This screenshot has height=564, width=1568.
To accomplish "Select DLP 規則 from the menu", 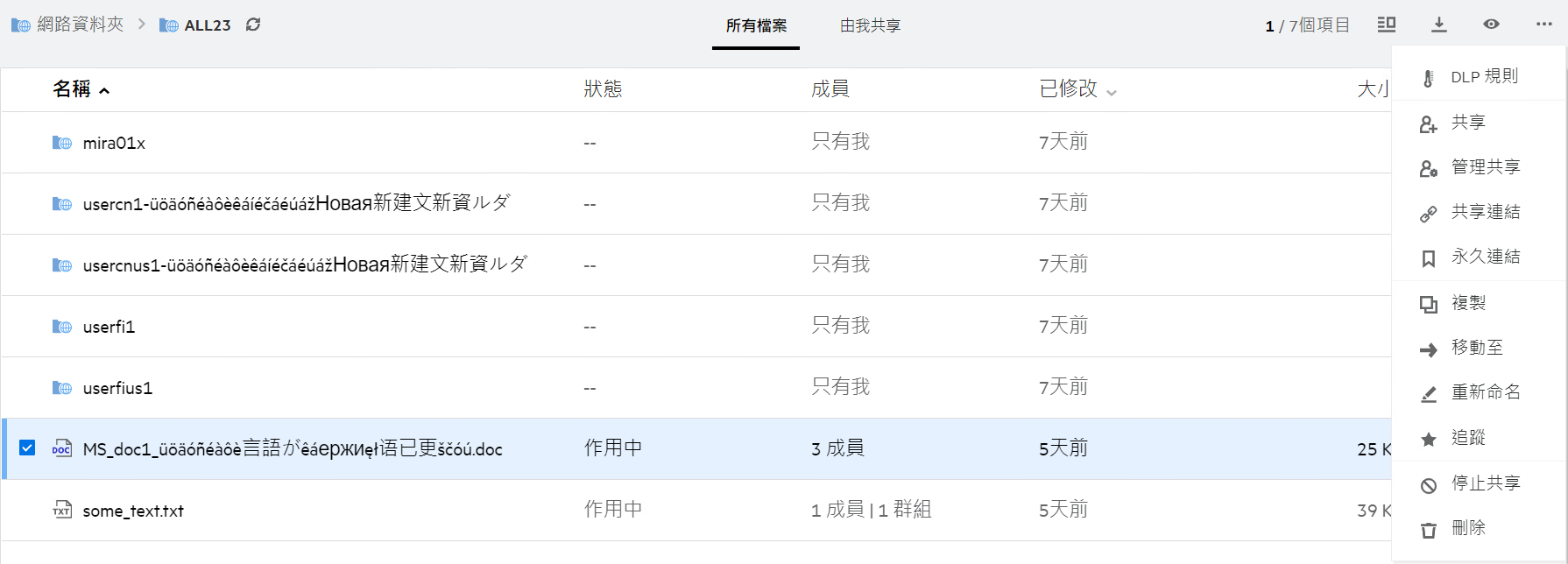I will (x=1484, y=77).
